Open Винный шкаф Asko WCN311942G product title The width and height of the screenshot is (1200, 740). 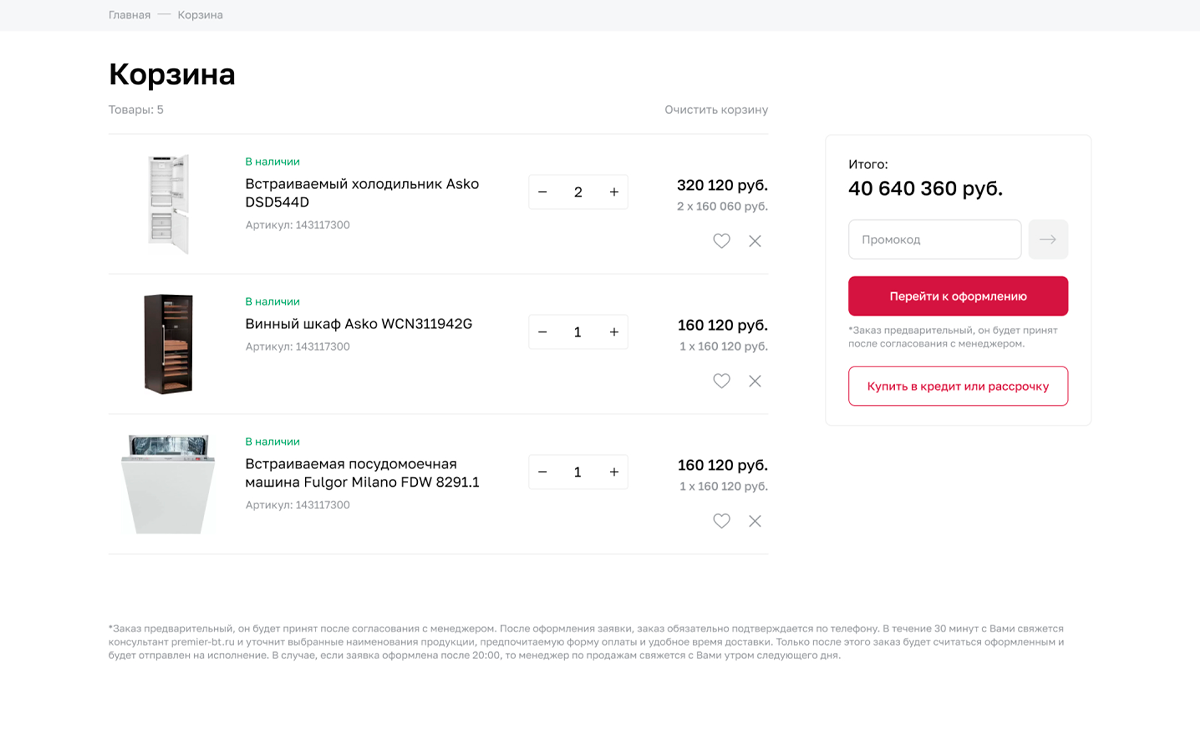359,324
